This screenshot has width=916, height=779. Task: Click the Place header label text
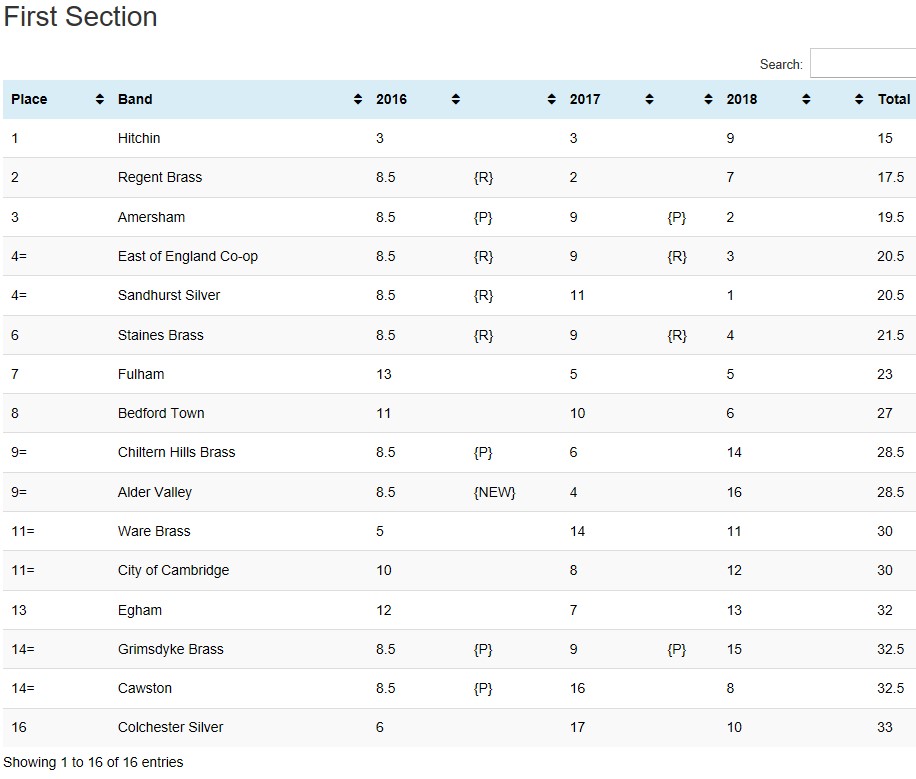tap(29, 99)
